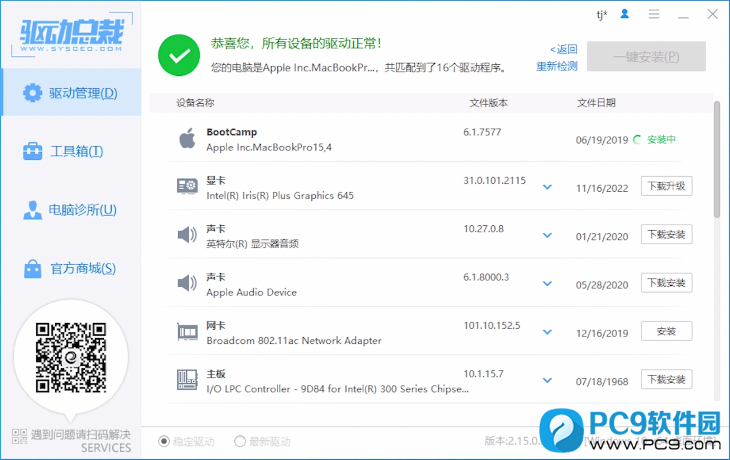Expand version dropdown for 英特尔(R) 显示器音频
The image size is (730, 460).
[x=548, y=236]
